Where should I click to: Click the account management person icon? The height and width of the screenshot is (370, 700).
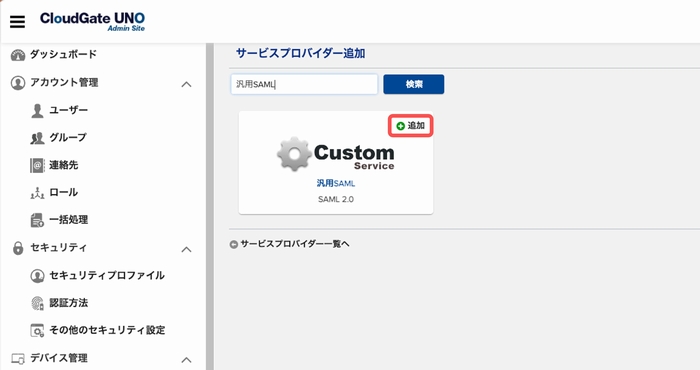[x=18, y=83]
